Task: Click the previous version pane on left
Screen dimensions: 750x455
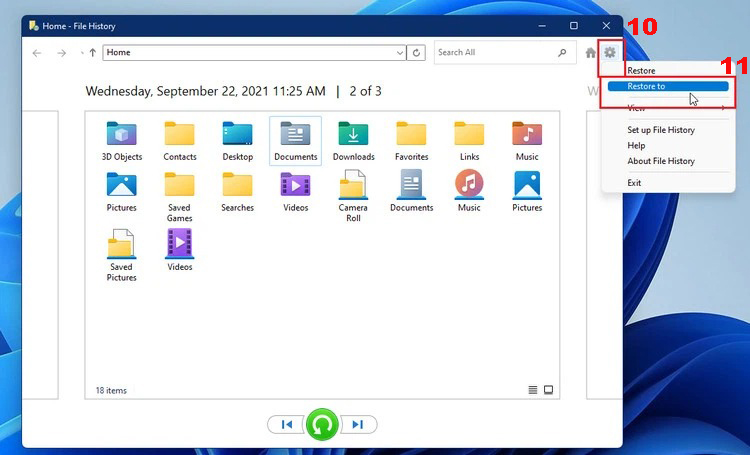Action: (x=40, y=255)
